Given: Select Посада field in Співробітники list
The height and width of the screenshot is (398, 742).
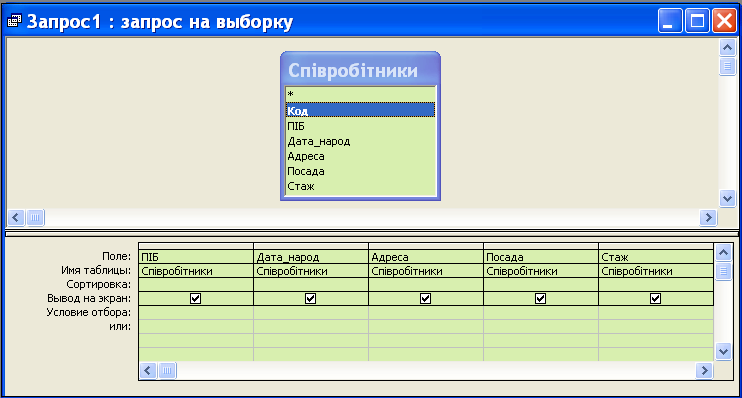Looking at the screenshot, I should click(361, 171).
